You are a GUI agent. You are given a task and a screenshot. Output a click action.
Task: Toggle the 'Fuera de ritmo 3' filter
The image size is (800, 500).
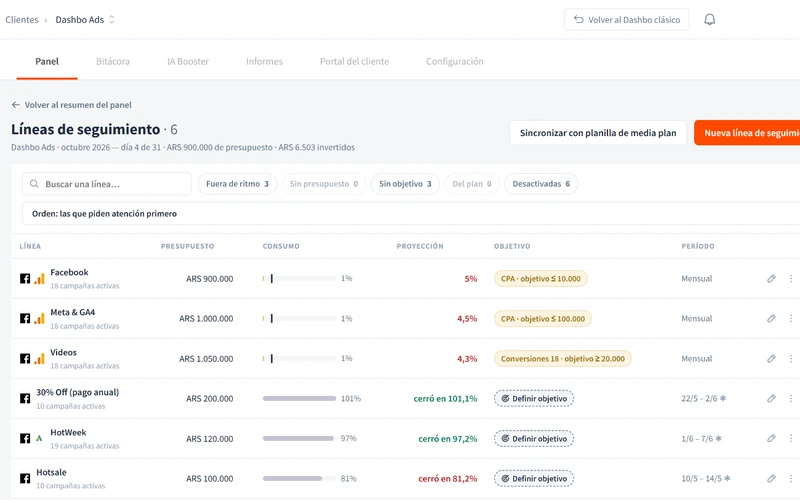(x=237, y=184)
